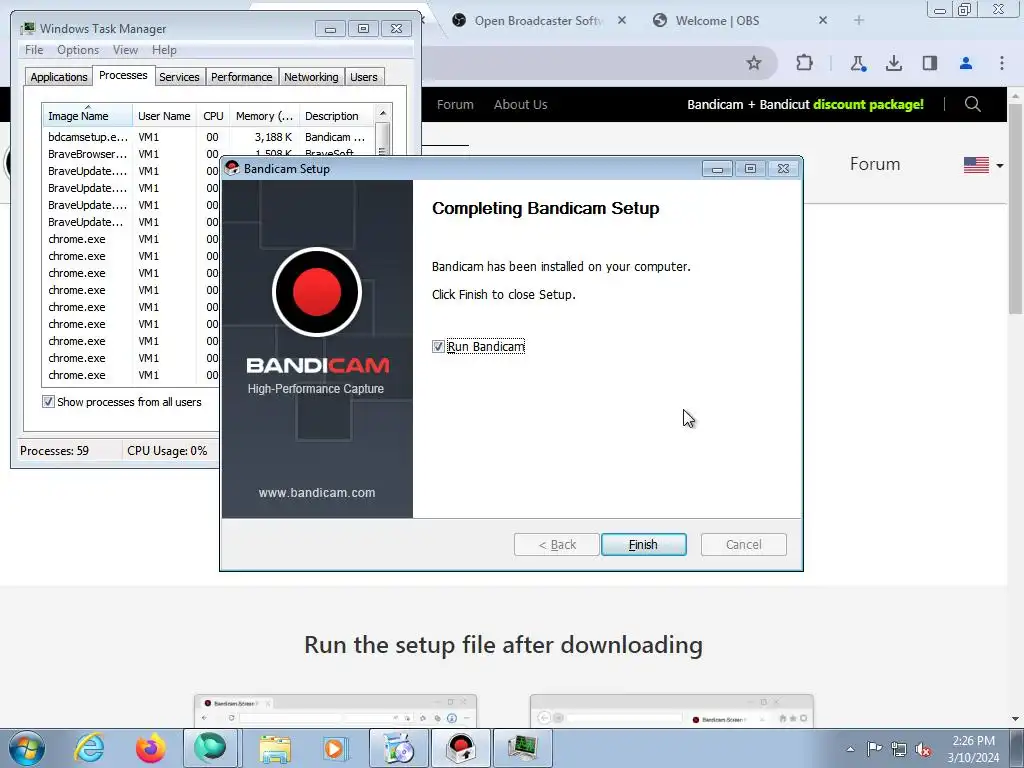The width and height of the screenshot is (1024, 768).
Task: Click the website search magnifier icon
Action: [x=972, y=104]
